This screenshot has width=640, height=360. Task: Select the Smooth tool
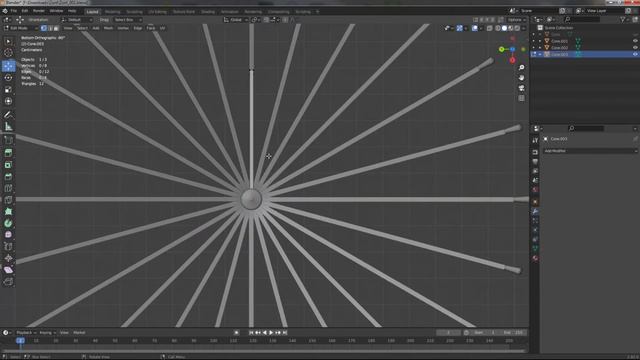[x=8, y=235]
